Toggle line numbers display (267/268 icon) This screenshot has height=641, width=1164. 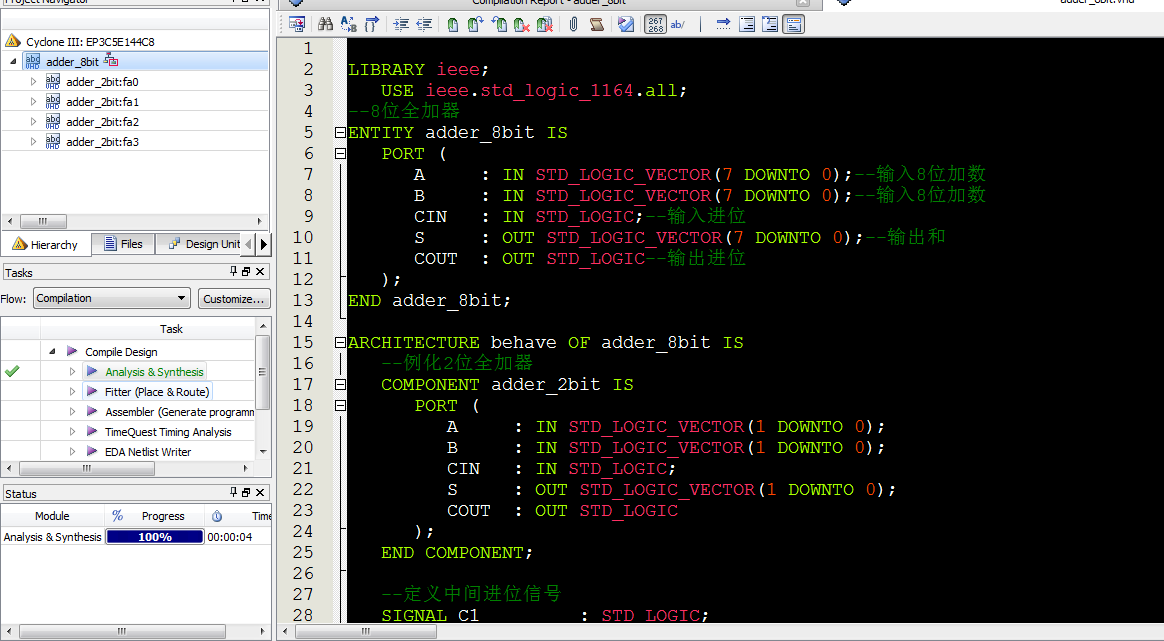point(655,25)
